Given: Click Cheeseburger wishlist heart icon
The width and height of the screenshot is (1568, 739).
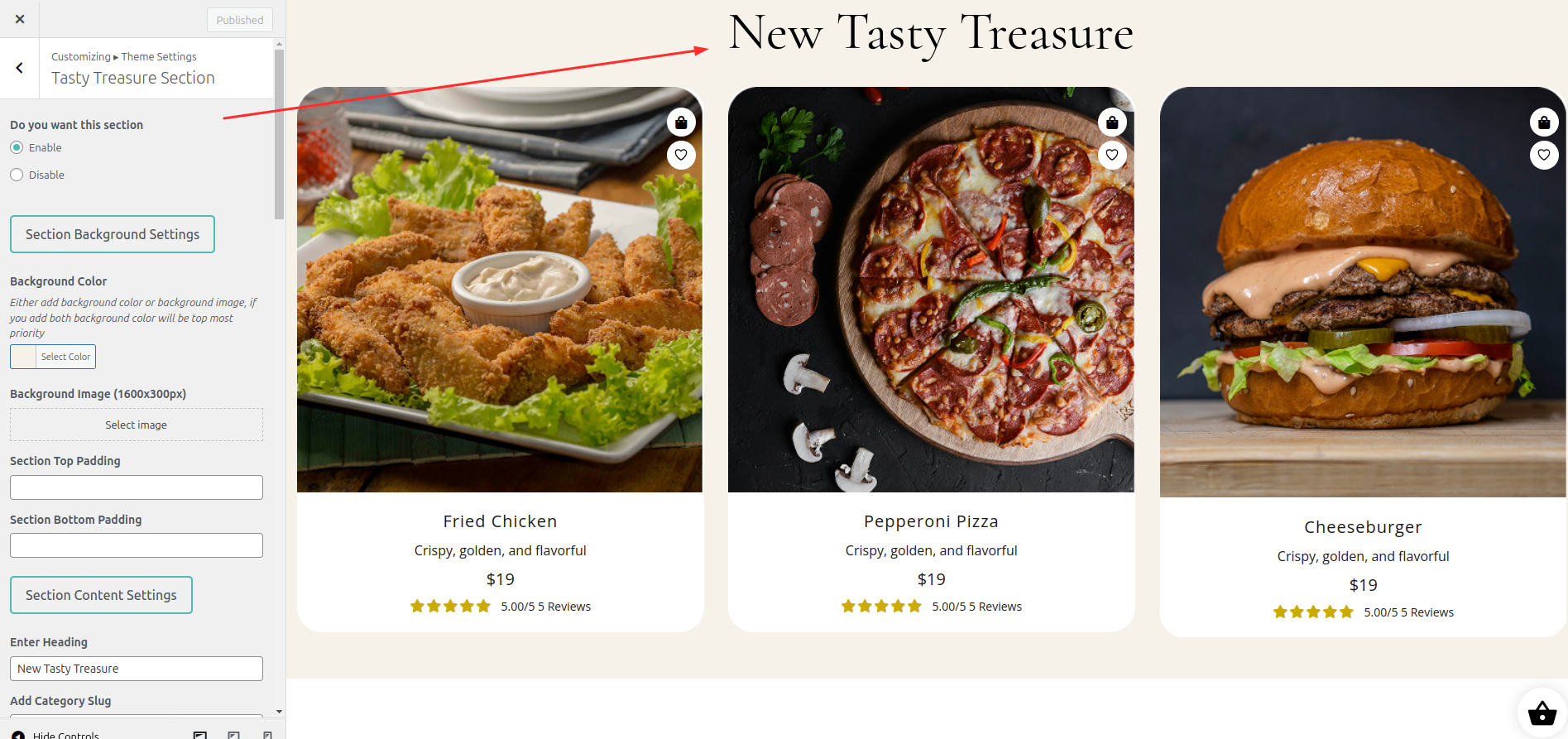Looking at the screenshot, I should click(1544, 155).
